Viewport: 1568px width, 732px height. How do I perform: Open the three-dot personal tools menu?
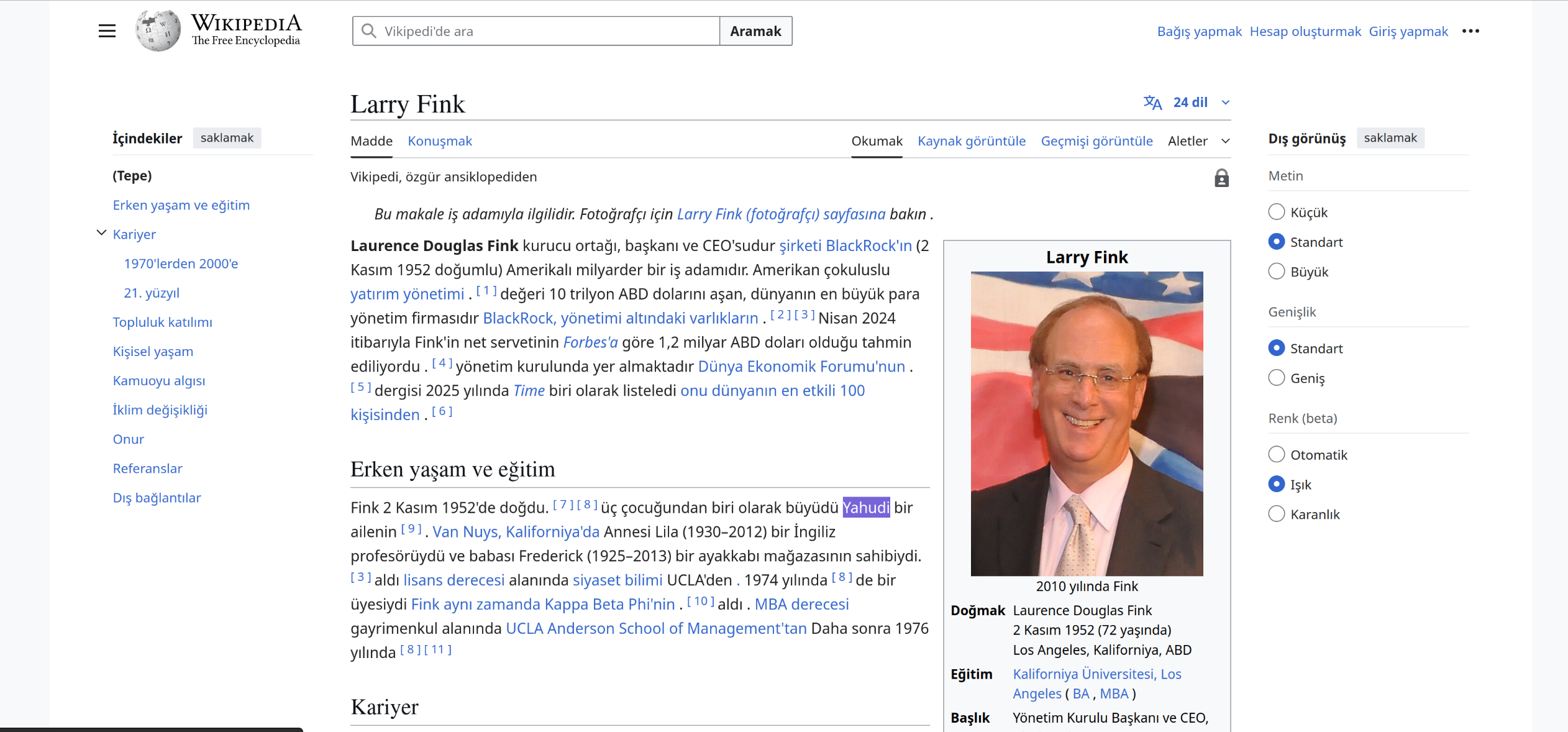1470,31
